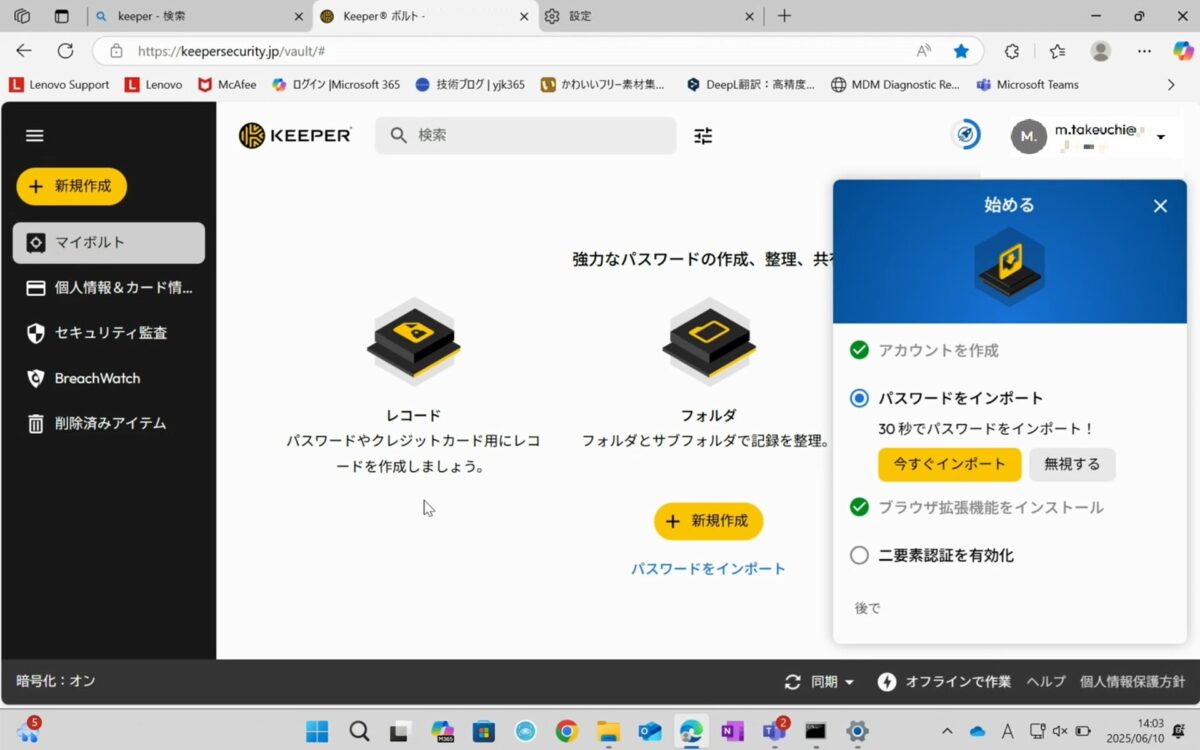Viewport: 1200px width, 750px height.
Task: Click the Keeper logo in the header
Action: click(x=295, y=135)
